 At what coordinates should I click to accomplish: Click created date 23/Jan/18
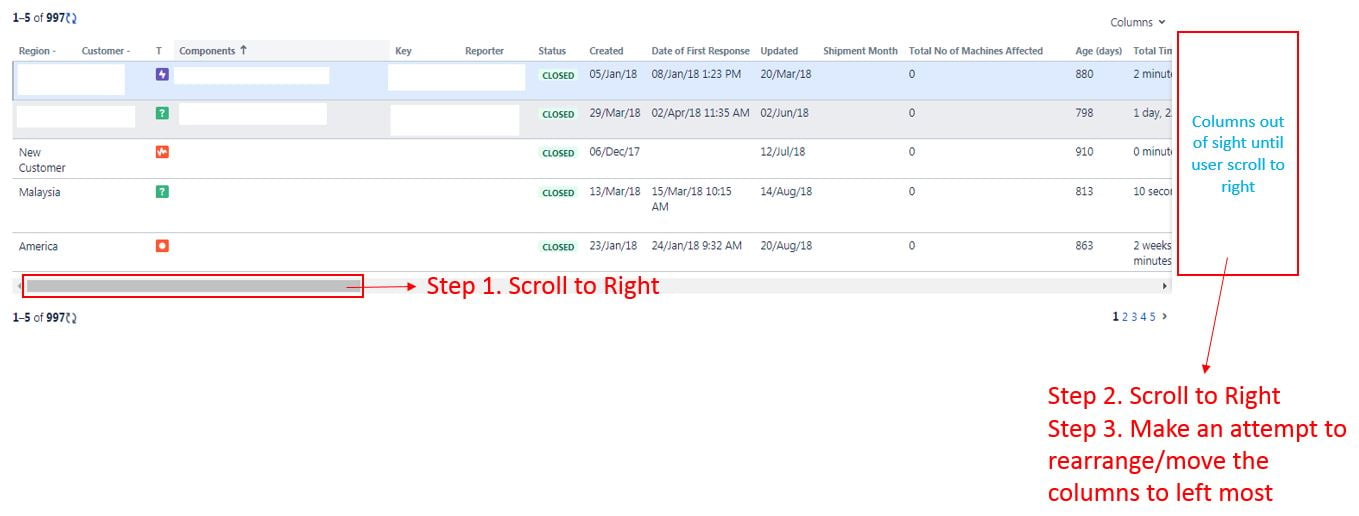[x=615, y=246]
